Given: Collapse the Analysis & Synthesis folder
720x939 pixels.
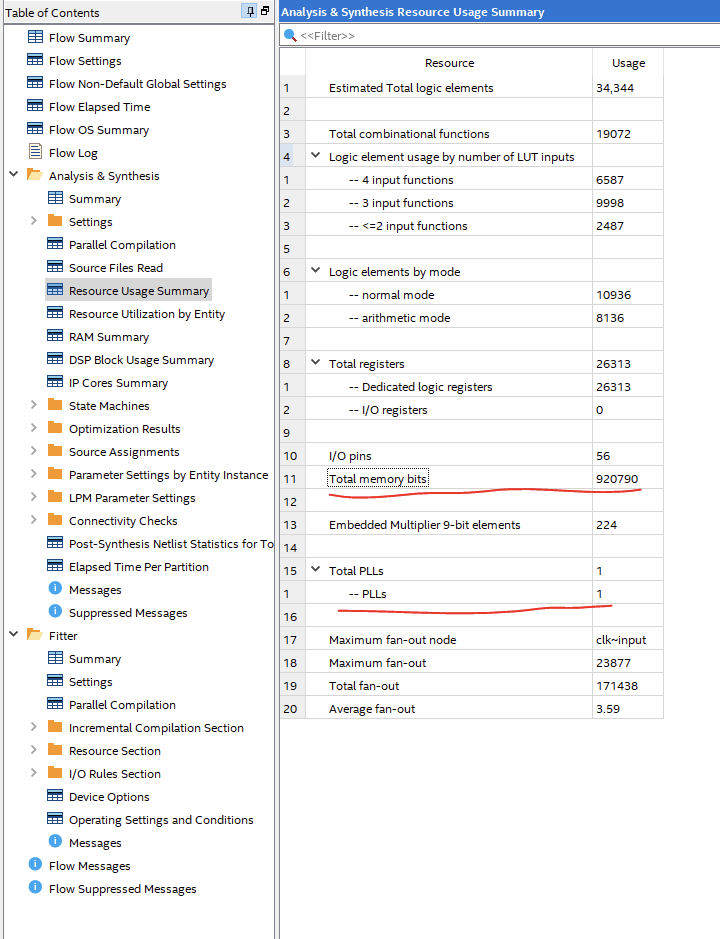Looking at the screenshot, I should 14,176.
